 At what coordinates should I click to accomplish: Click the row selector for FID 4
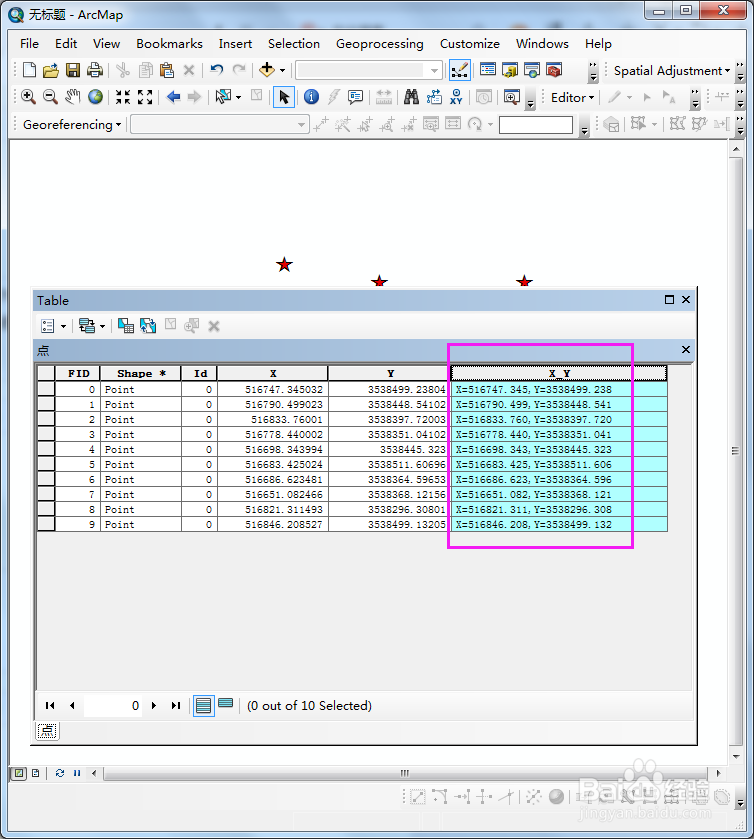[x=46, y=449]
